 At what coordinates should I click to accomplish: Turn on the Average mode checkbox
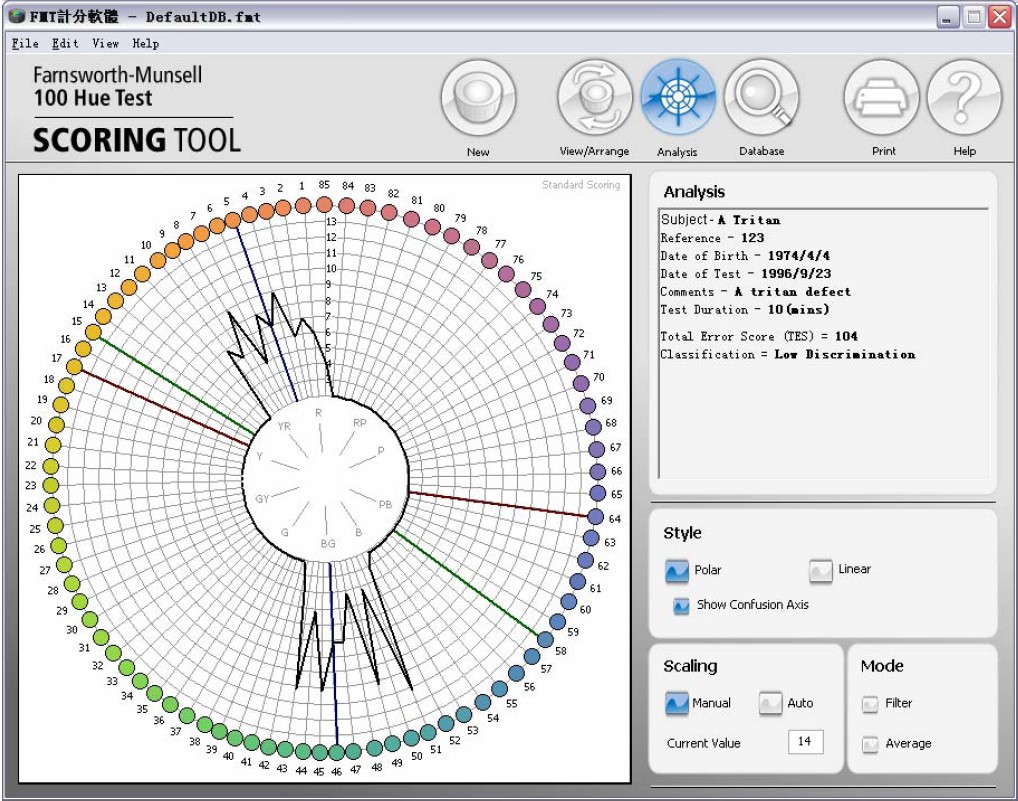click(870, 744)
